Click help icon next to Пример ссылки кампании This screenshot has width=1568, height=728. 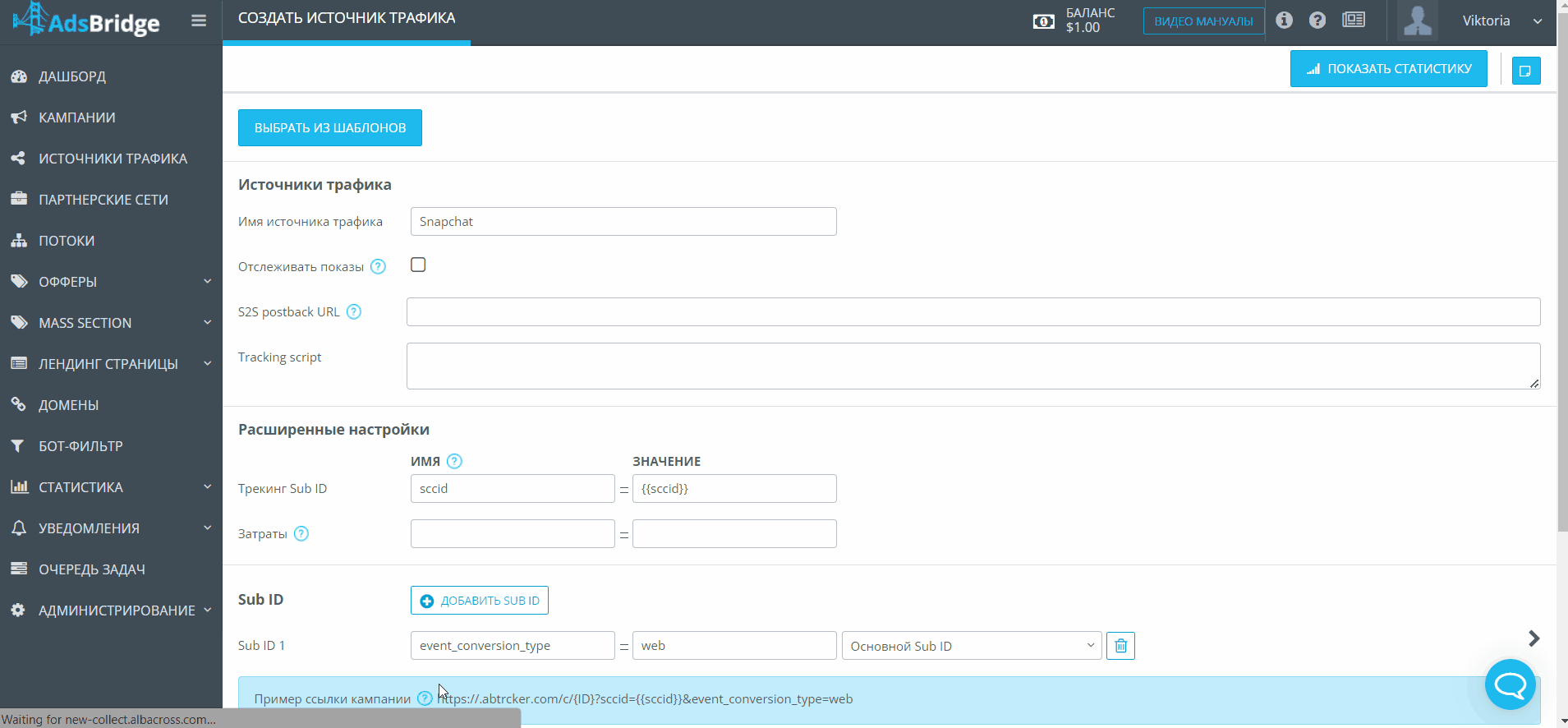425,698
